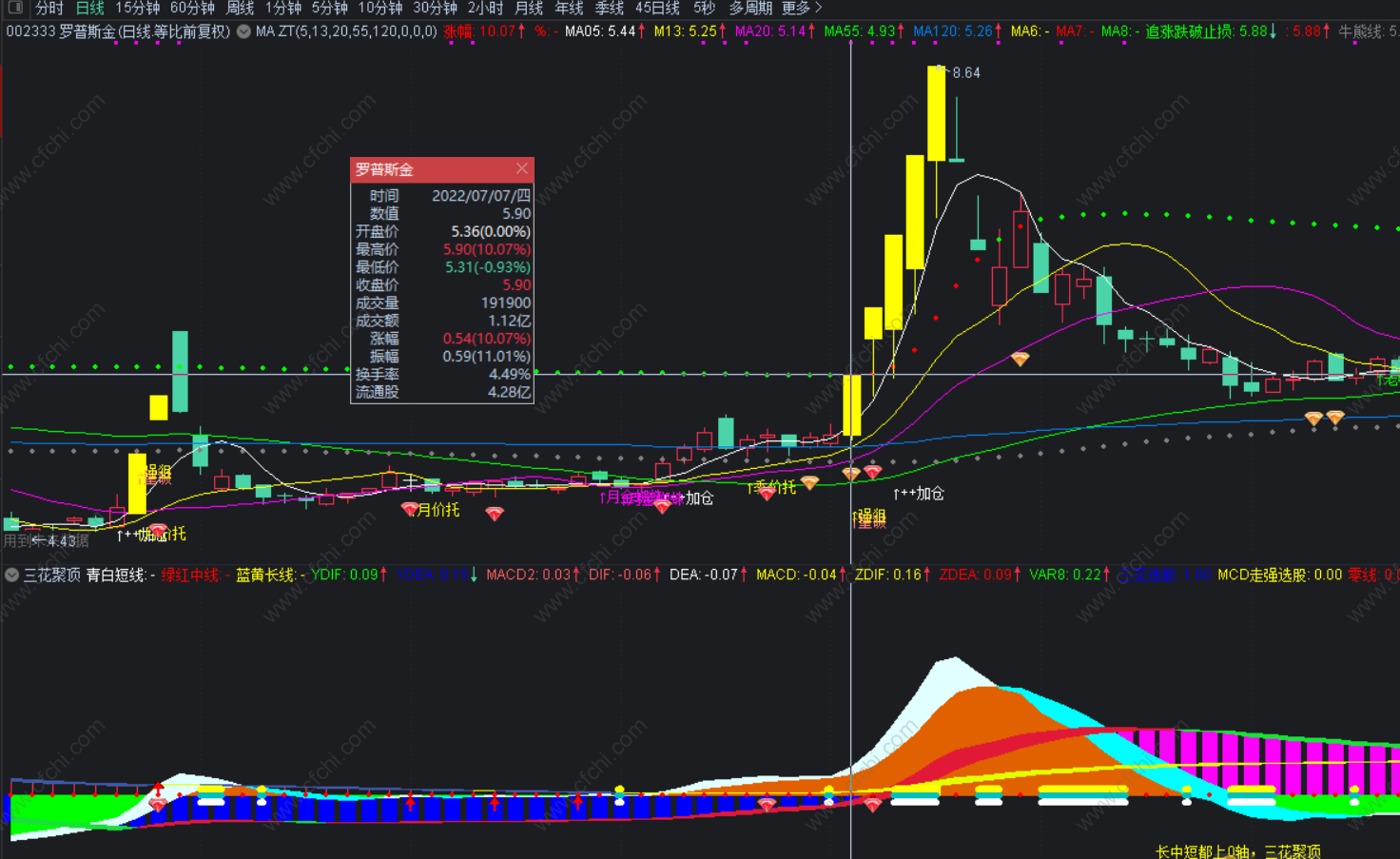Open the 多周期 multi-period view

point(751,8)
